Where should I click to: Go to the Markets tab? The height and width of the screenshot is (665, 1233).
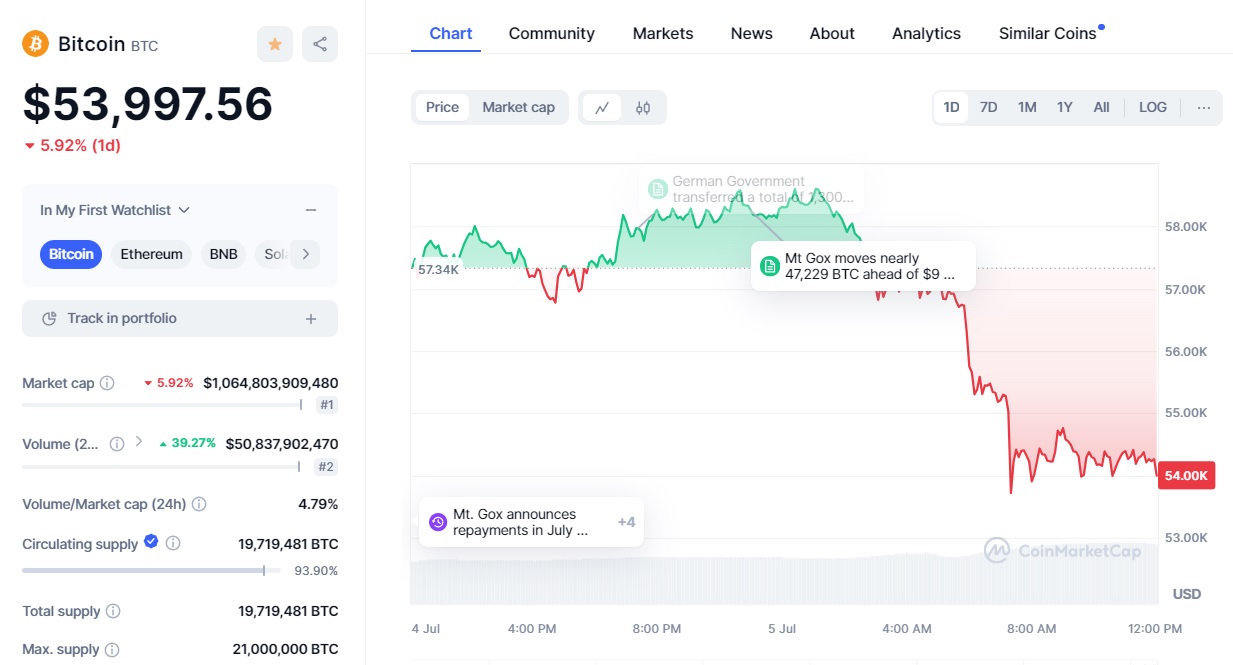click(x=663, y=34)
